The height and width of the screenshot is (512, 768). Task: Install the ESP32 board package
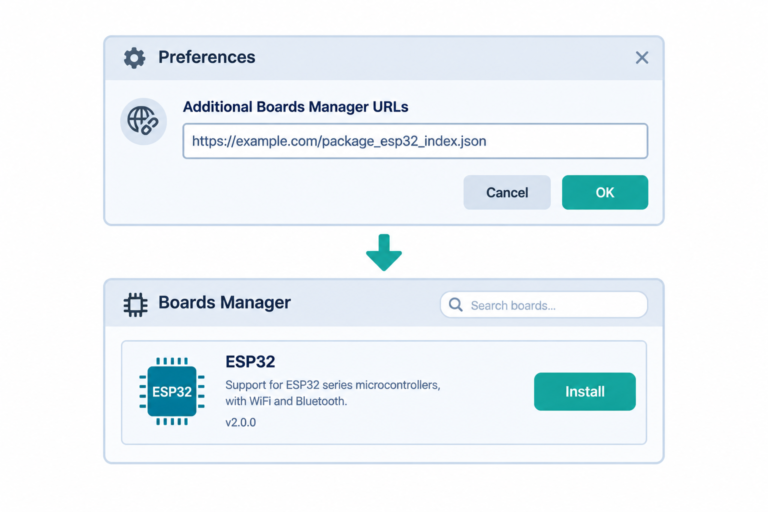pyautogui.click(x=585, y=391)
